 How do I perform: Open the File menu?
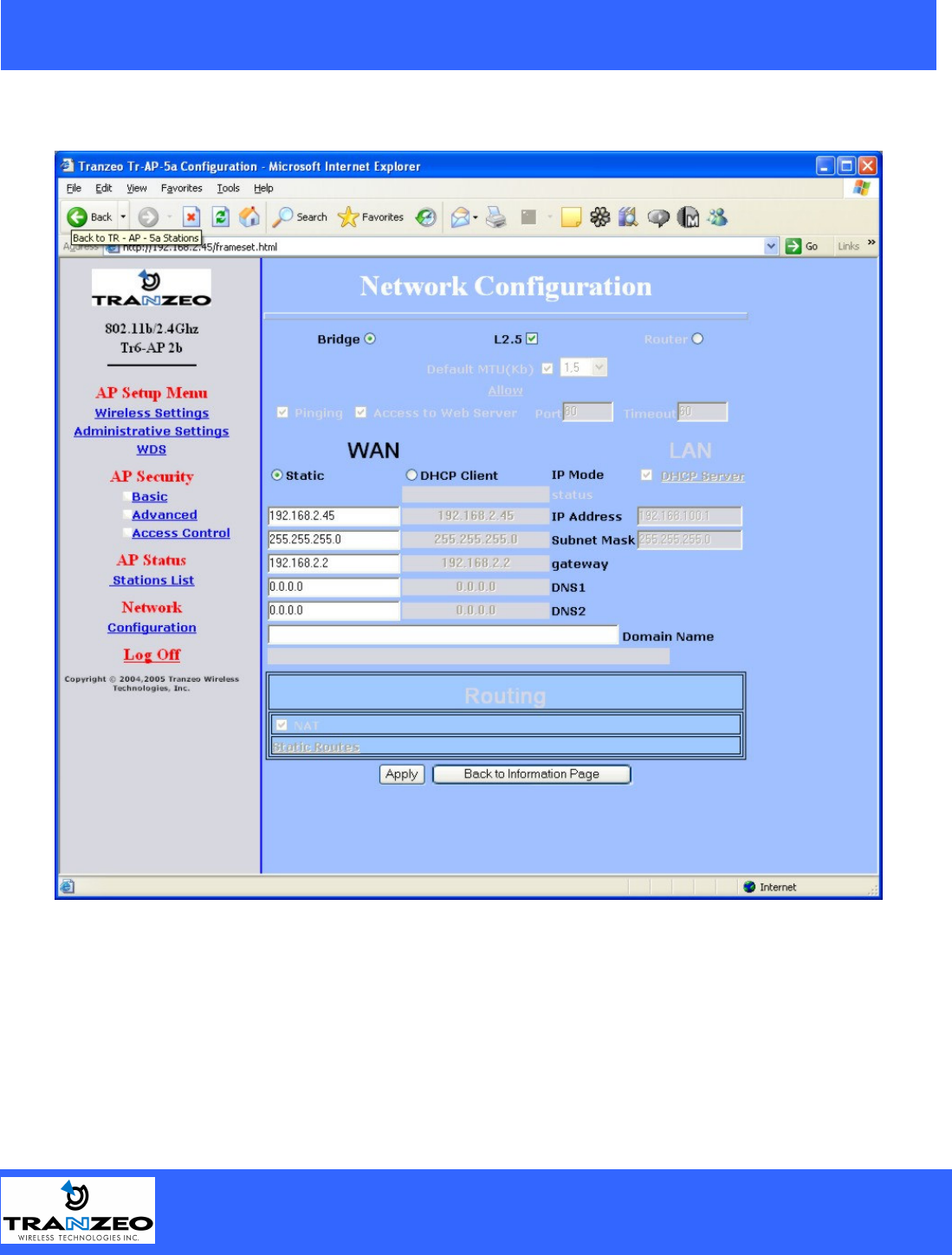coord(74,188)
